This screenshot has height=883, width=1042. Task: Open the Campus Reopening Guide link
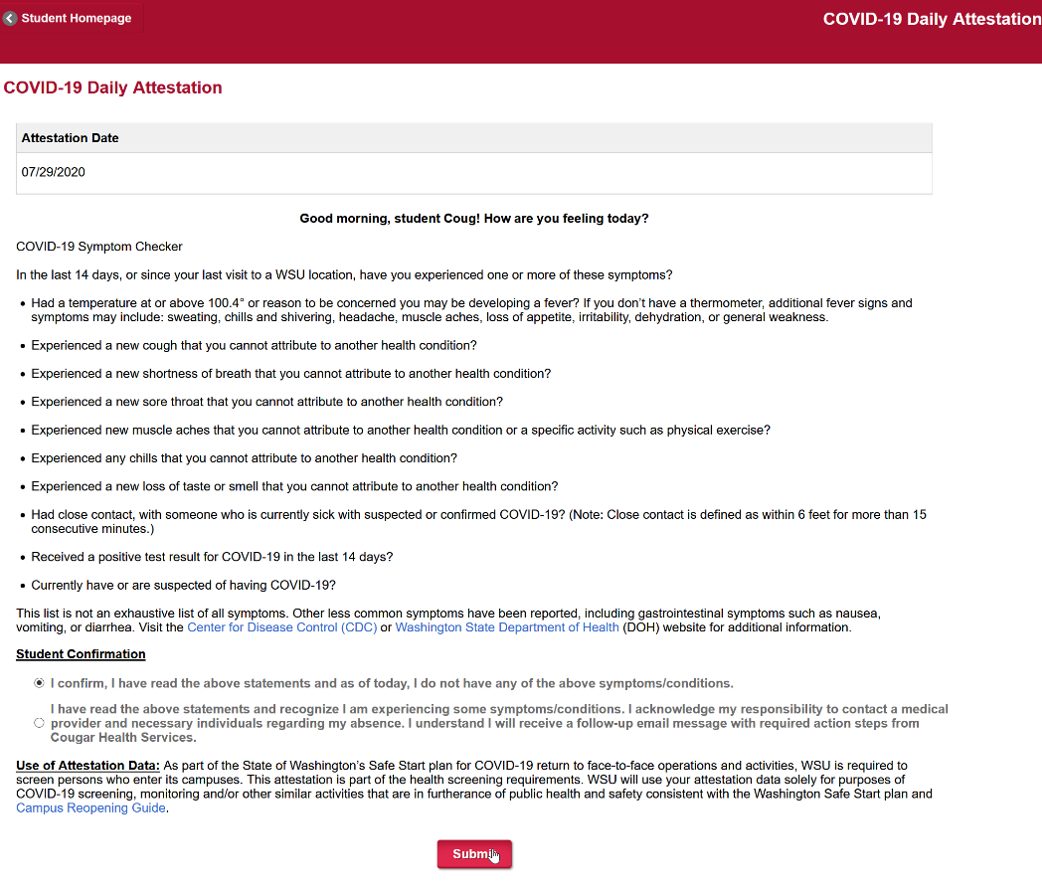click(x=91, y=808)
